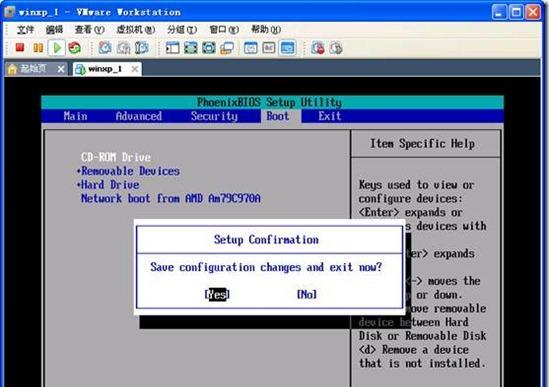Reset the virtual machine using the toolbar
This screenshot has width=549, height=387.
pyautogui.click(x=75, y=47)
